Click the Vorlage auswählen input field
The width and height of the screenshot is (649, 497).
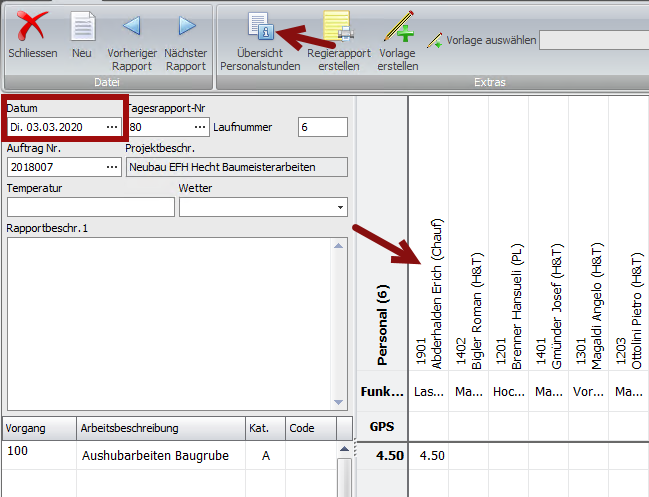[x=594, y=40]
